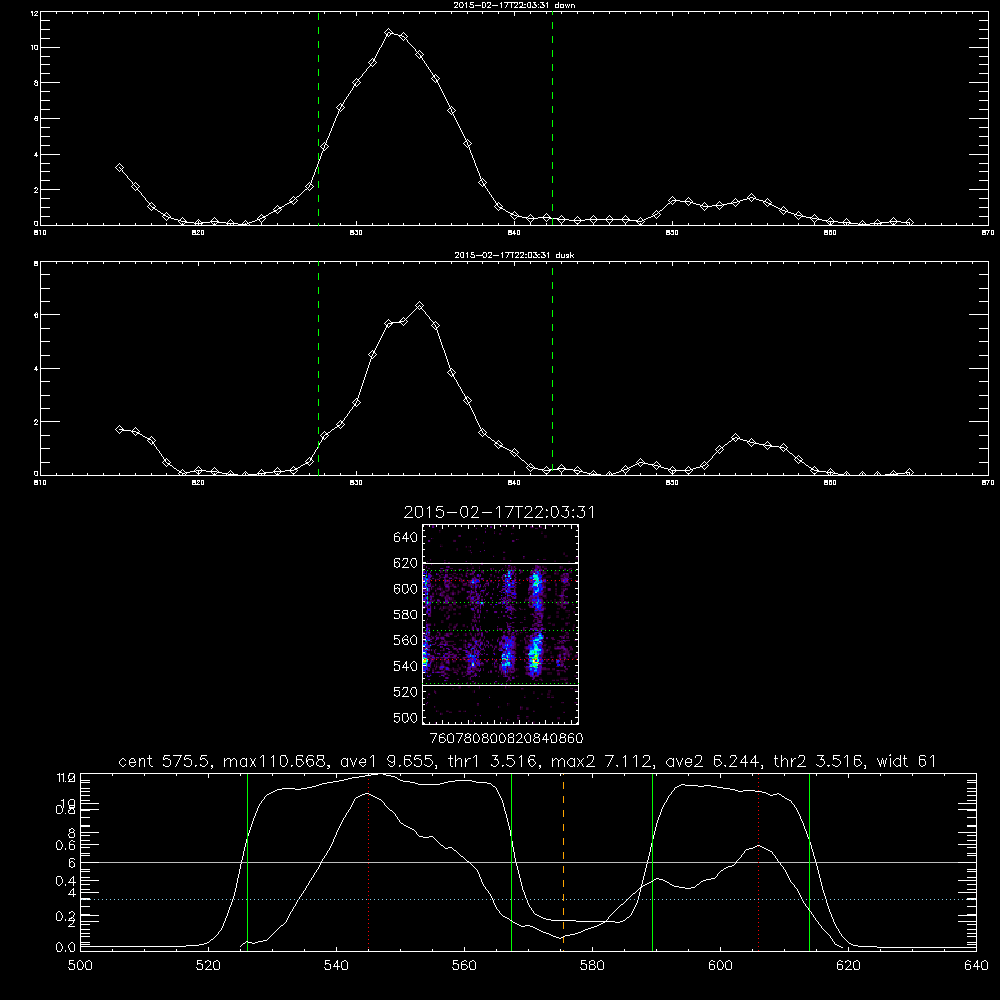Click the red dotted vertical line near 606
Image resolution: width=1000 pixels, height=1000 pixels.
[x=758, y=861]
